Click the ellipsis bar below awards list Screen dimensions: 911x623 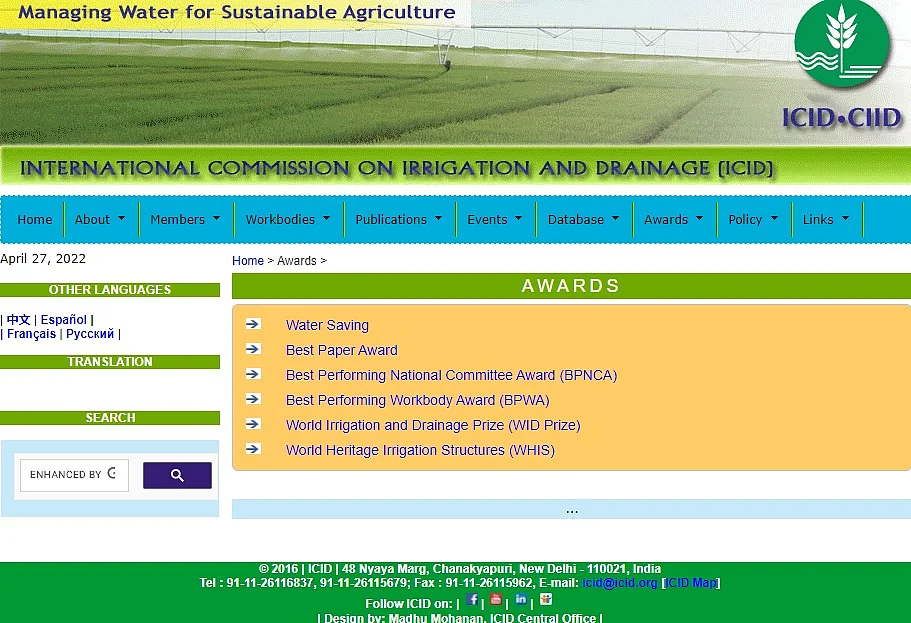[x=571, y=509]
